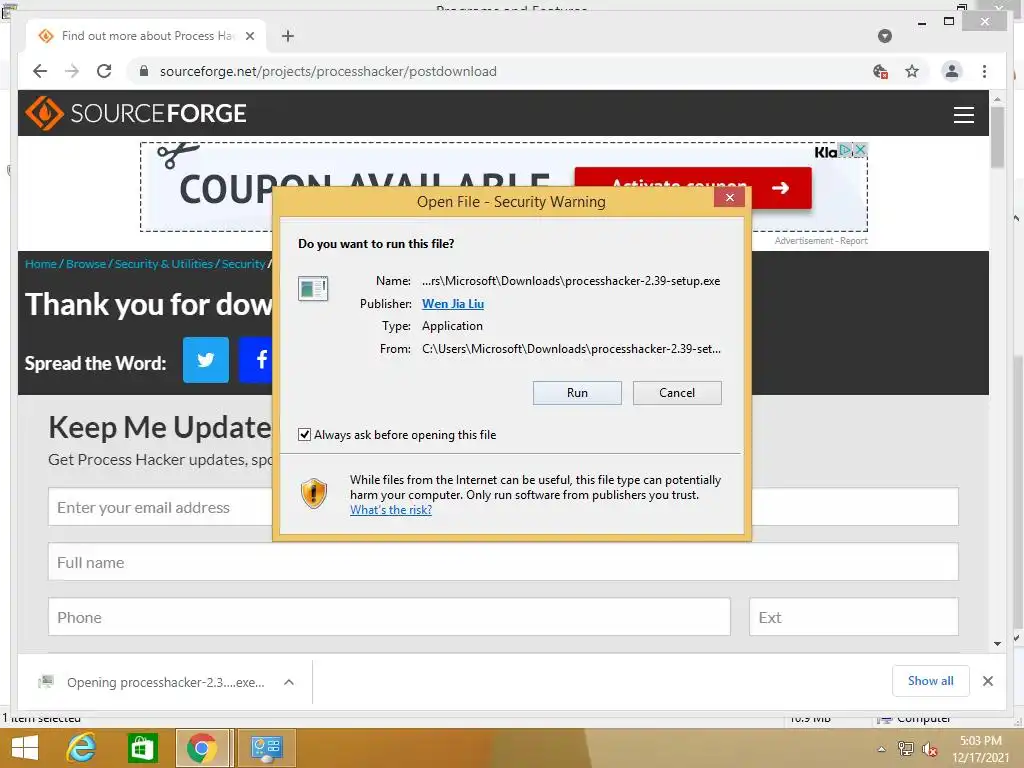The height and width of the screenshot is (768, 1024).
Task: Open the Chrome profile avatar
Action: pos(952,71)
